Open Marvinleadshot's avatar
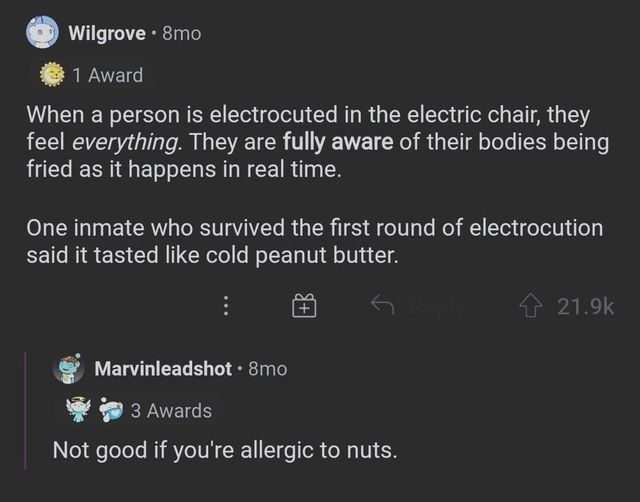The width and height of the screenshot is (640, 502). pyautogui.click(x=68, y=367)
